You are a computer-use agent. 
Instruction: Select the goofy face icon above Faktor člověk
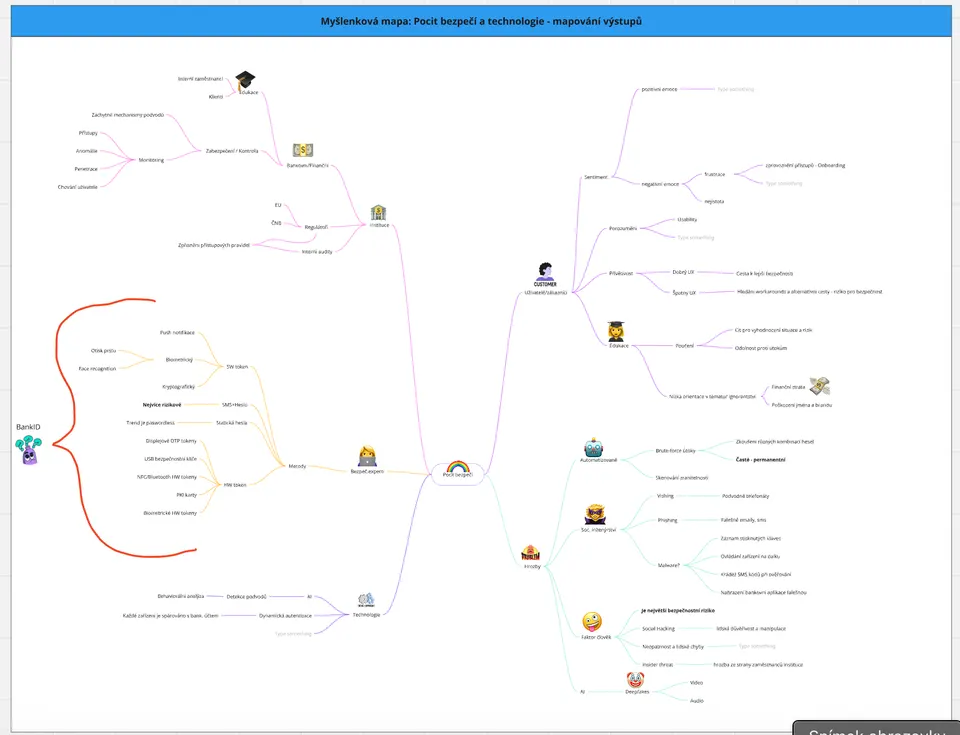[x=592, y=622]
